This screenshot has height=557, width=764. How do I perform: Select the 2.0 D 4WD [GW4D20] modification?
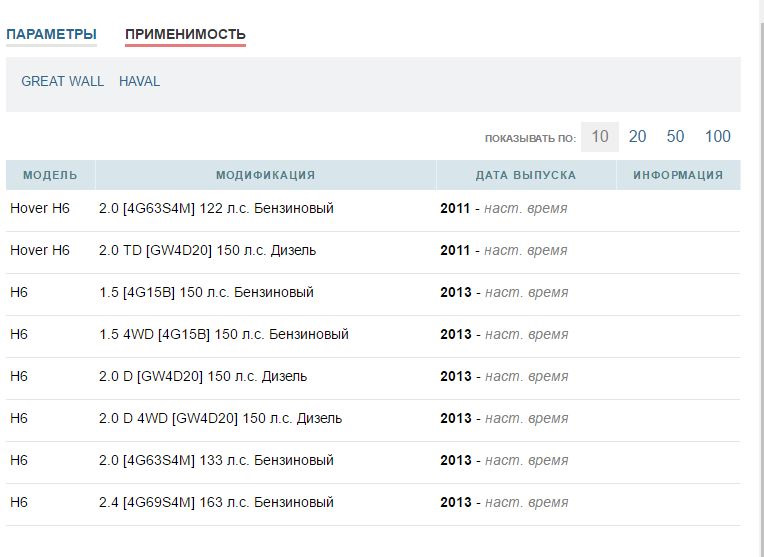click(220, 418)
